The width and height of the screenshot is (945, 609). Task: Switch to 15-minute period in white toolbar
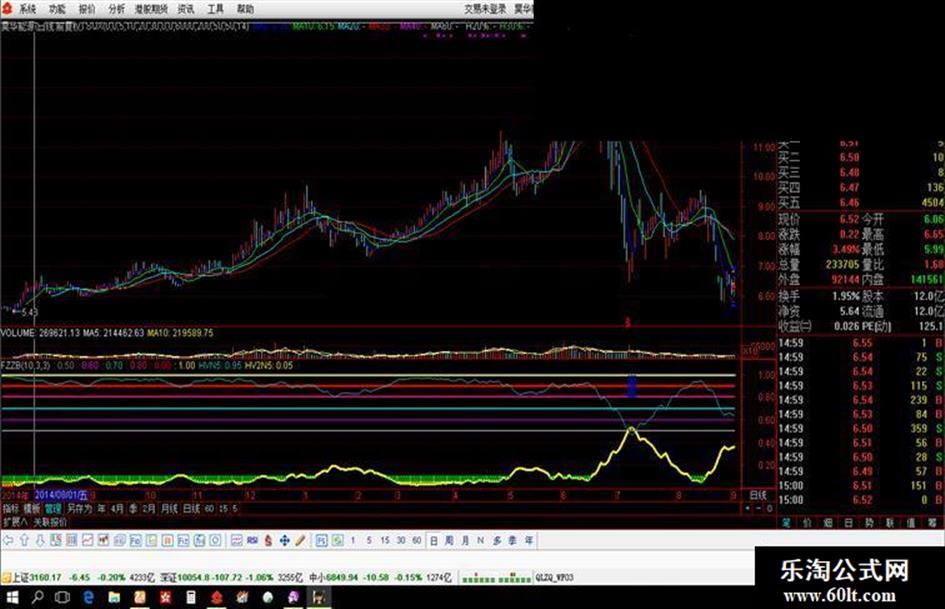[385, 540]
